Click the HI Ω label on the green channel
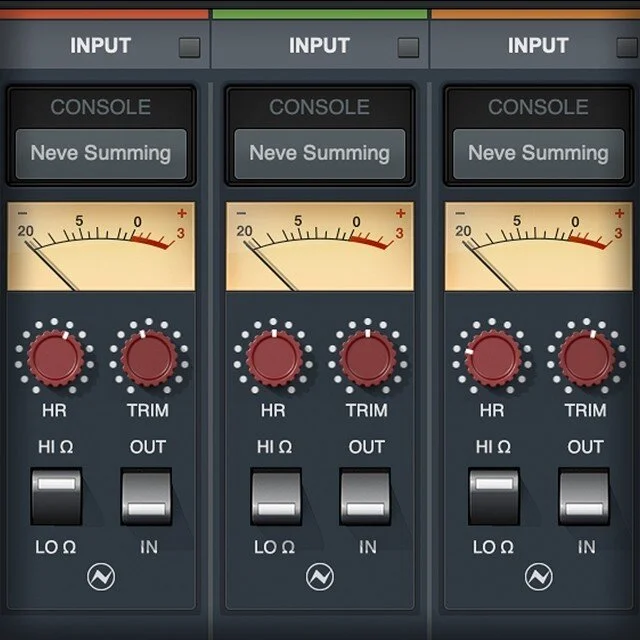 pyautogui.click(x=274, y=447)
